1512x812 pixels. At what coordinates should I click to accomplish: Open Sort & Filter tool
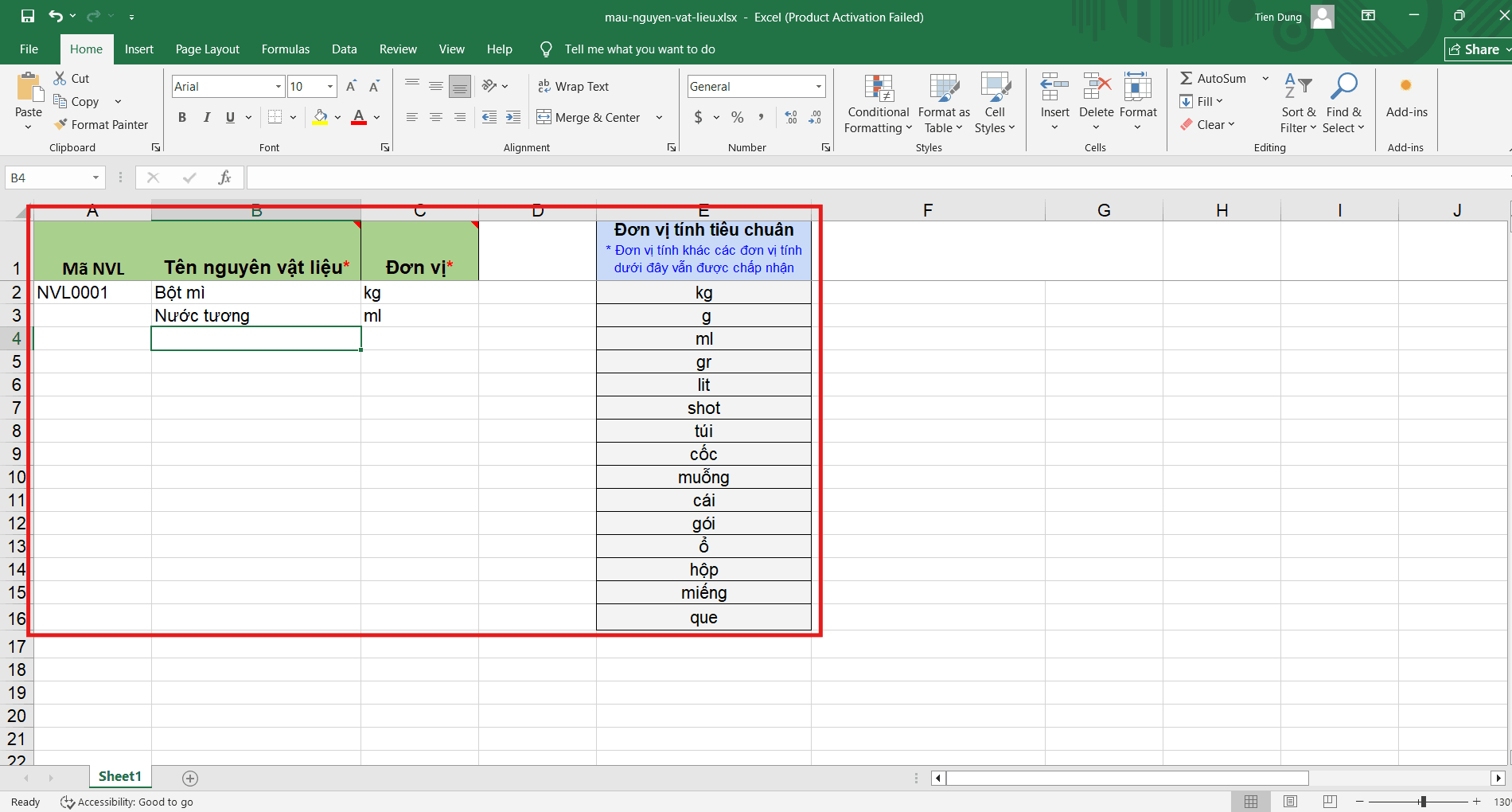pyautogui.click(x=1298, y=104)
